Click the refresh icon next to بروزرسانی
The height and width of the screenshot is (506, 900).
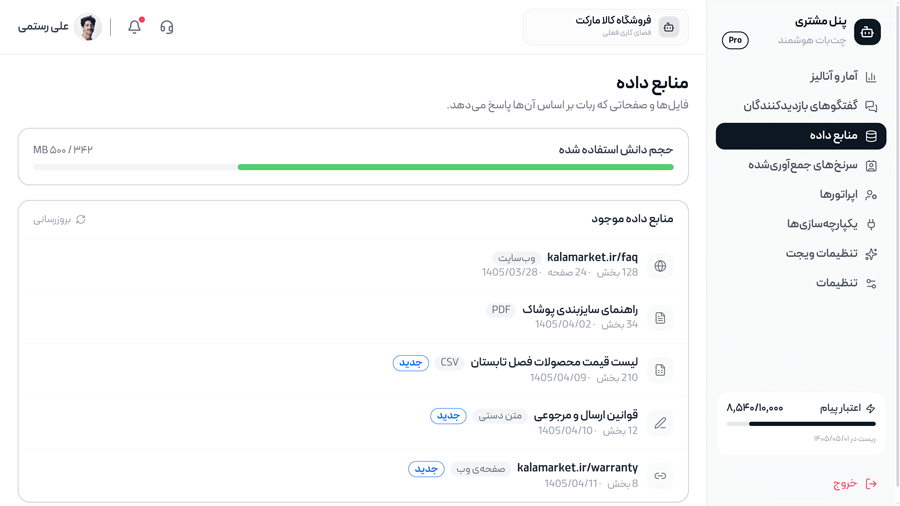[x=81, y=220]
